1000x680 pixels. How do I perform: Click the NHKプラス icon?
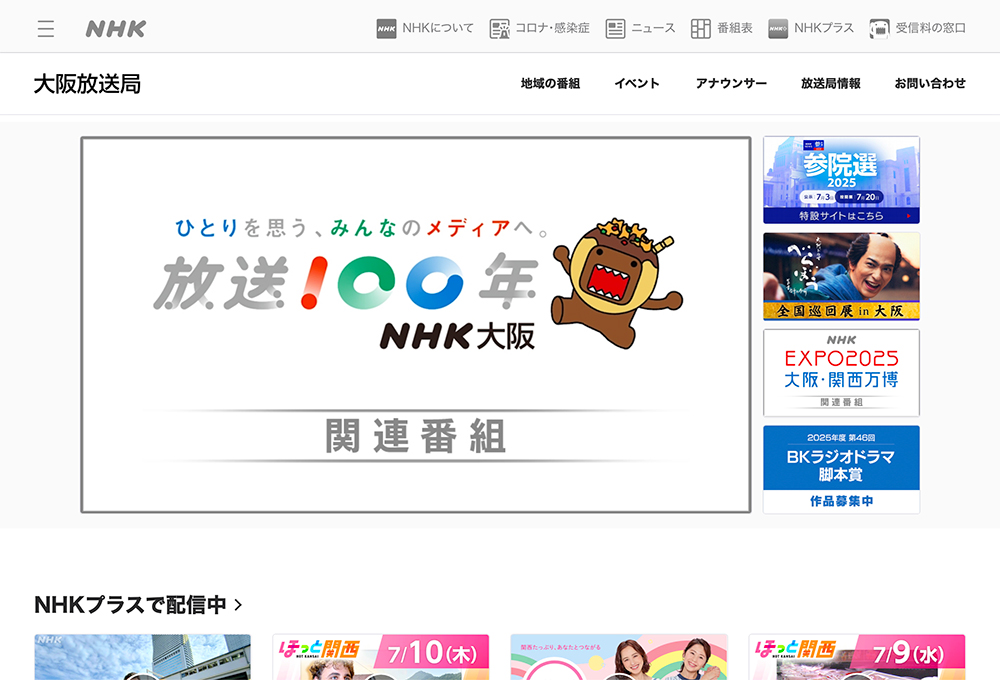(778, 29)
